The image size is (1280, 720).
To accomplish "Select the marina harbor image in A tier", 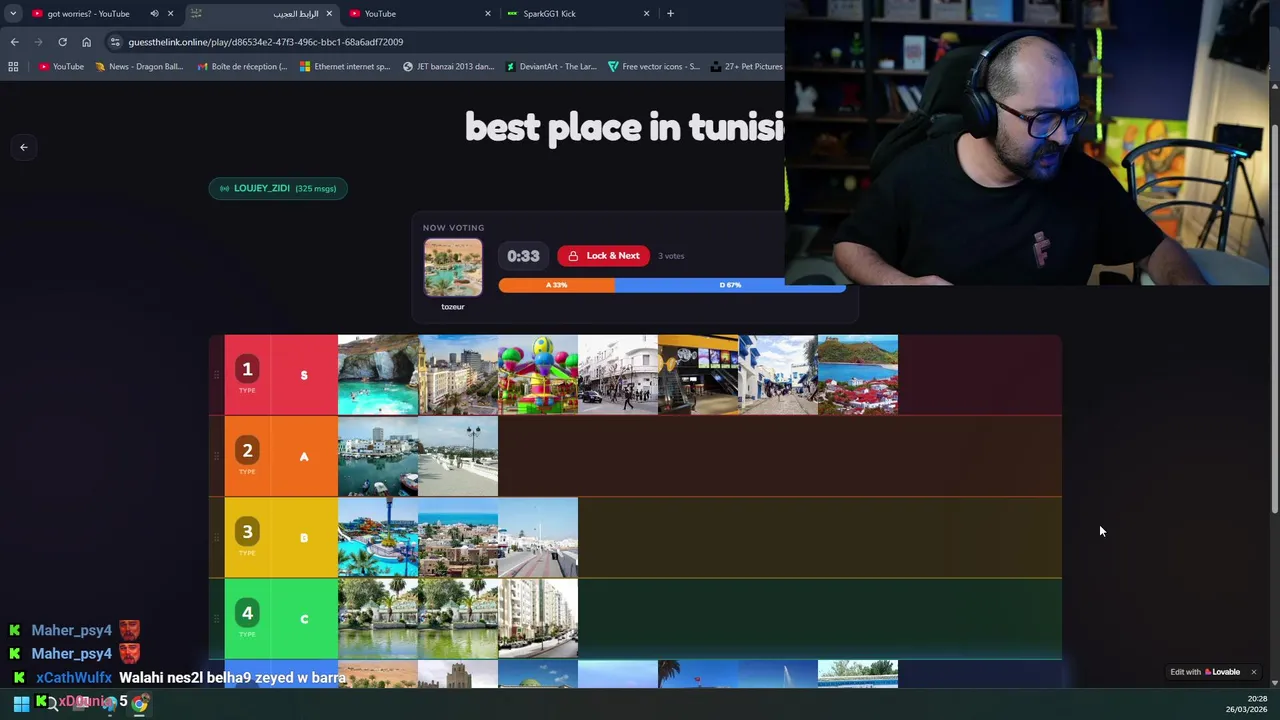I will [378, 456].
